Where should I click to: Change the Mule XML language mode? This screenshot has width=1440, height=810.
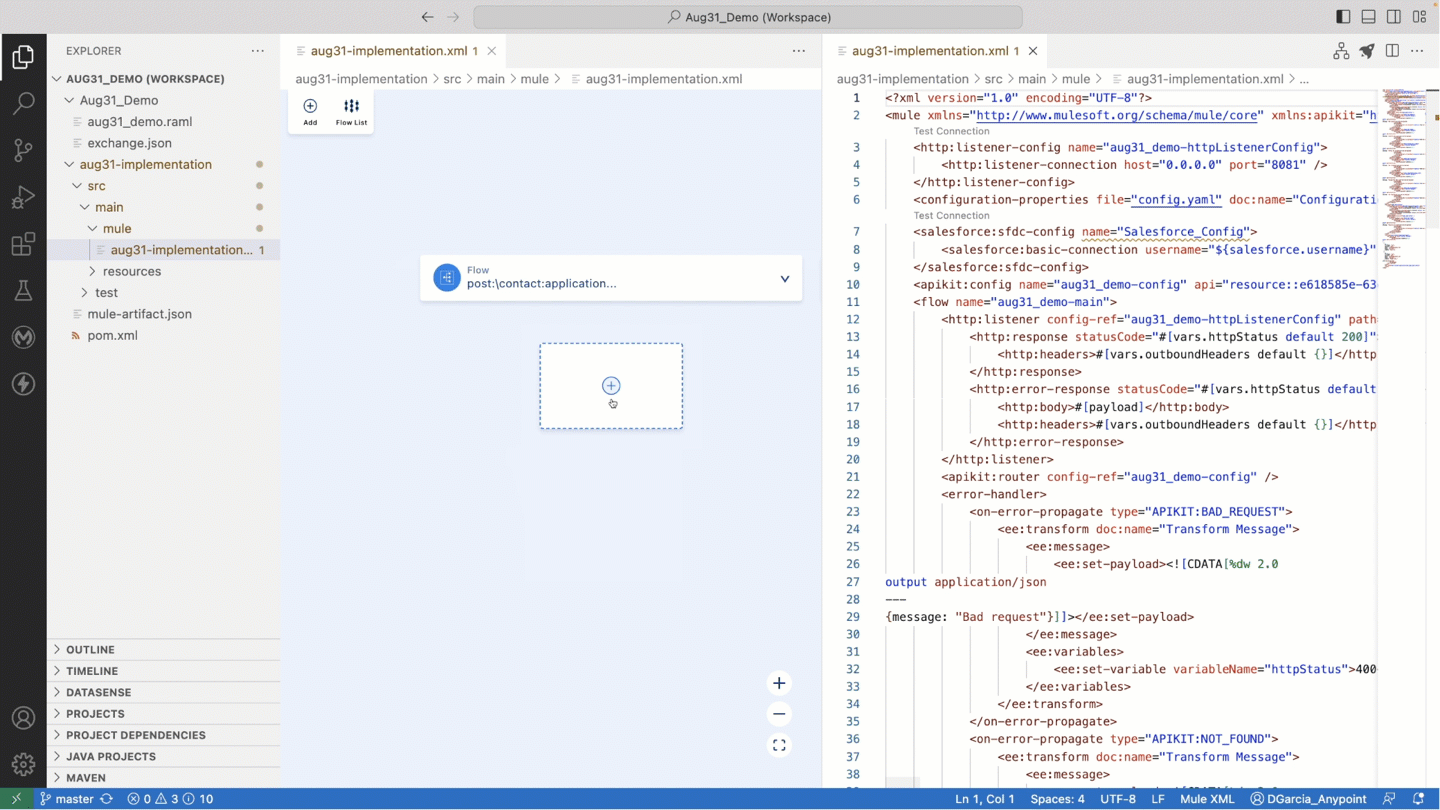[1207, 799]
